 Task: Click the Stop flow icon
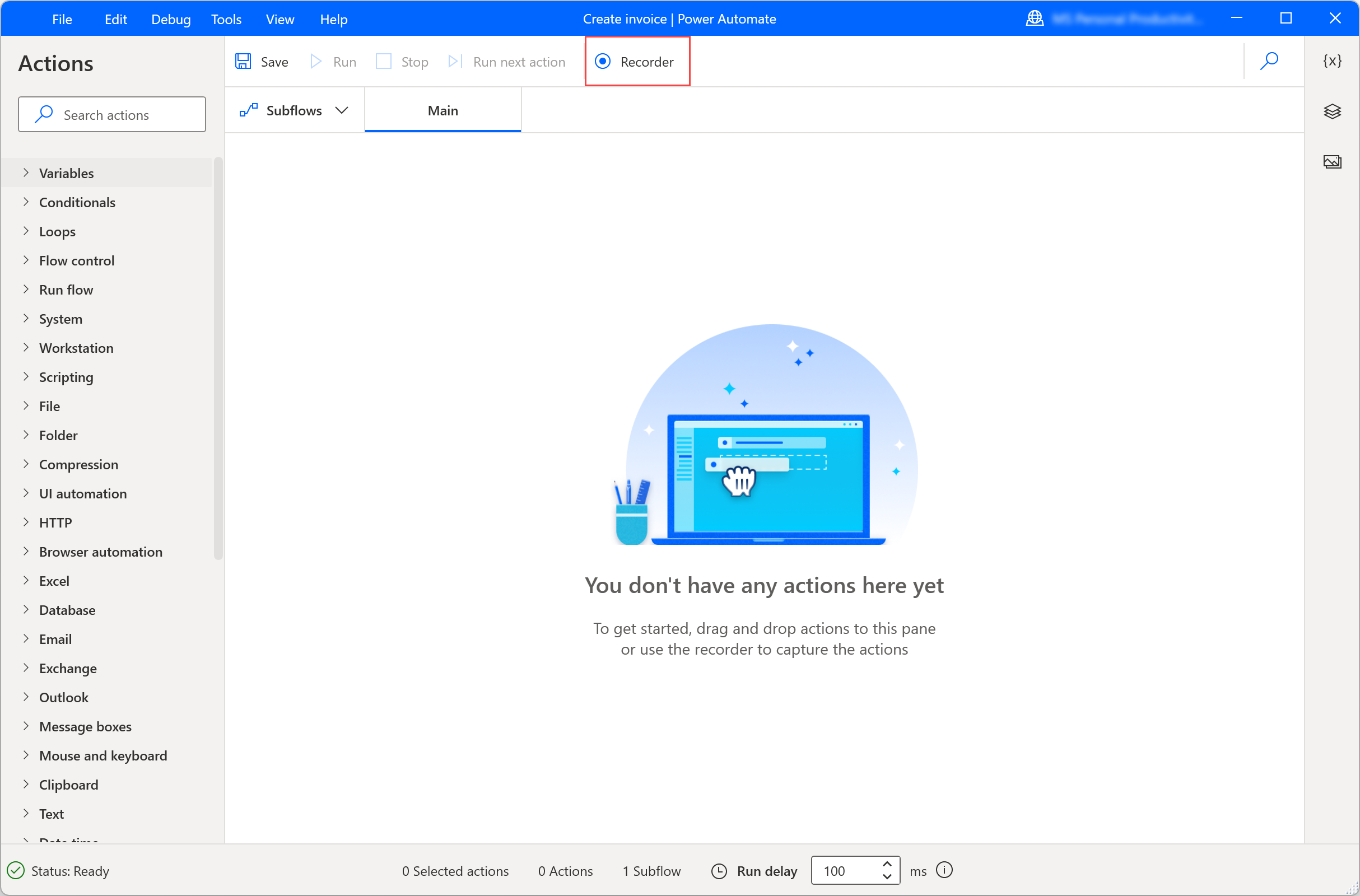coord(384,61)
